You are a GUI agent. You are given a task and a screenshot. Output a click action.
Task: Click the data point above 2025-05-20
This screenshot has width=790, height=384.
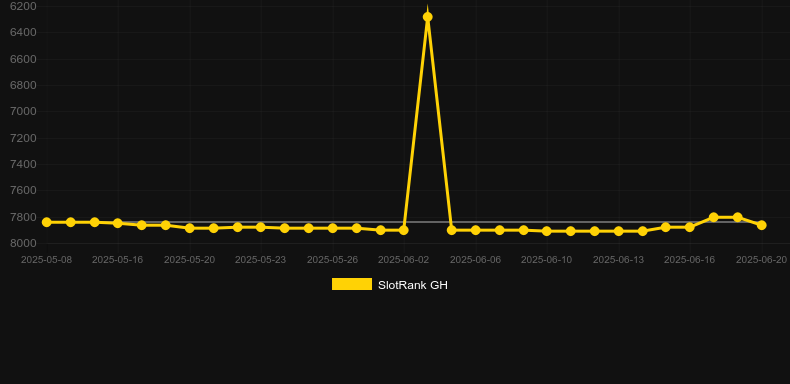[x=190, y=228]
